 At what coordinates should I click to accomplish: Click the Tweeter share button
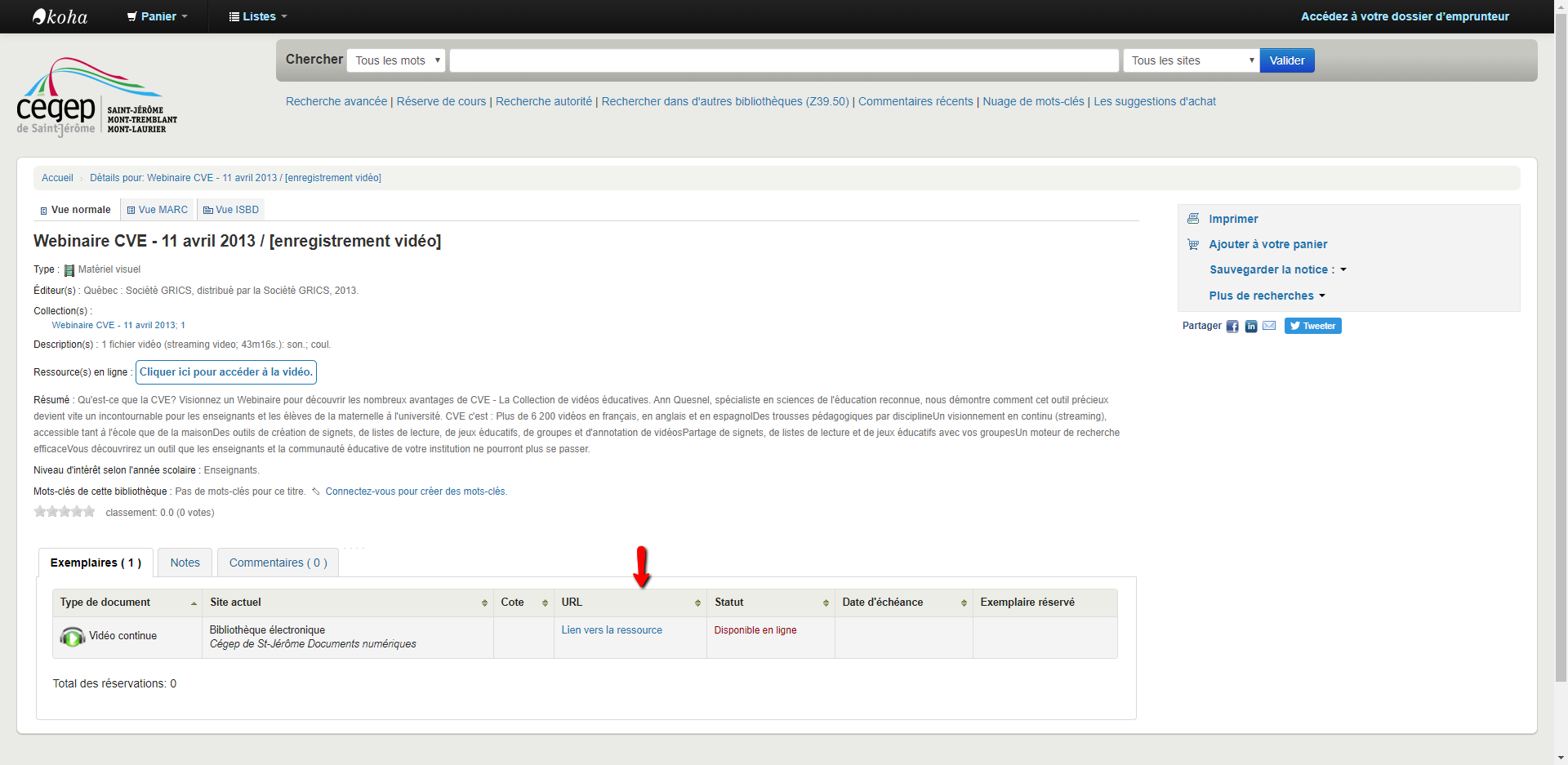tap(1312, 326)
